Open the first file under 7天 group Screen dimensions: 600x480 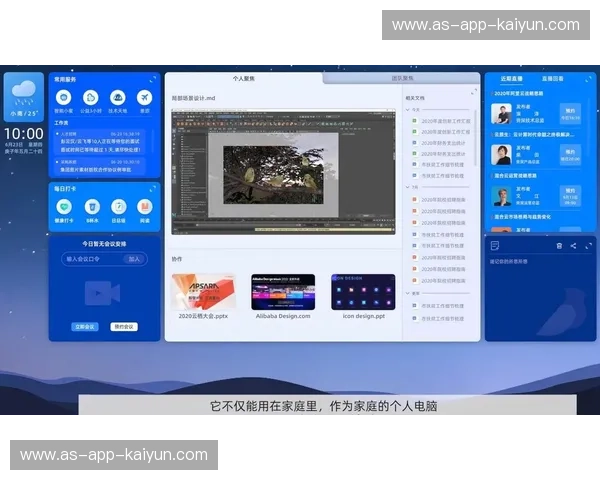[439, 200]
